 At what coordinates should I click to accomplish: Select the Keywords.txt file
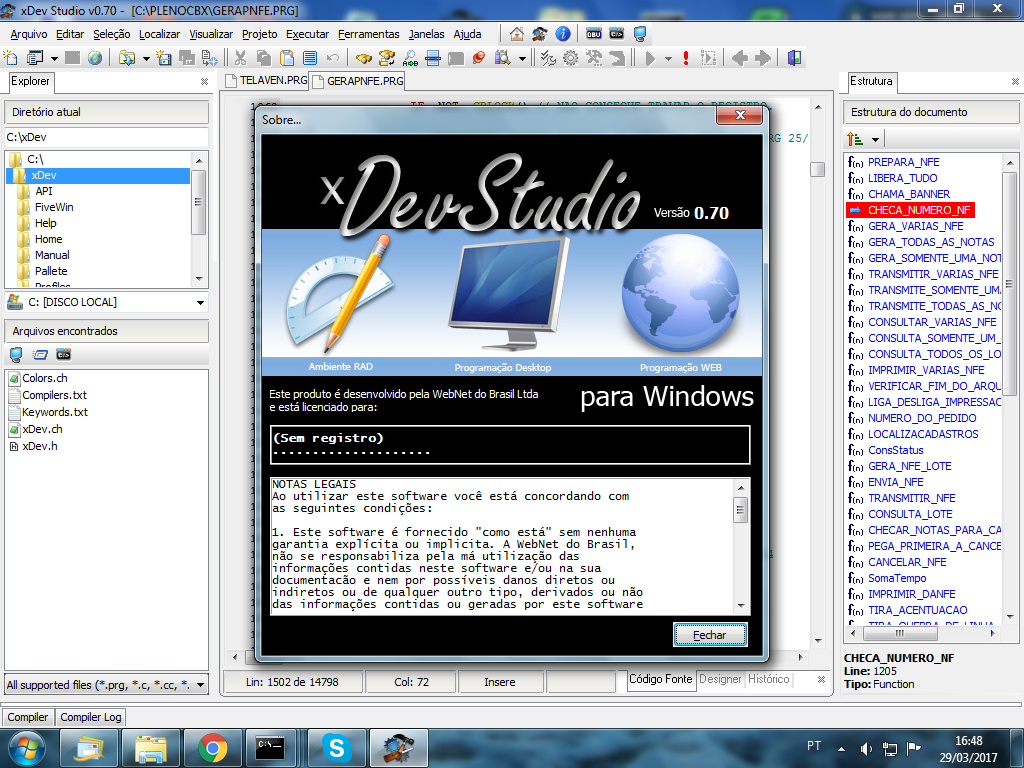55,411
